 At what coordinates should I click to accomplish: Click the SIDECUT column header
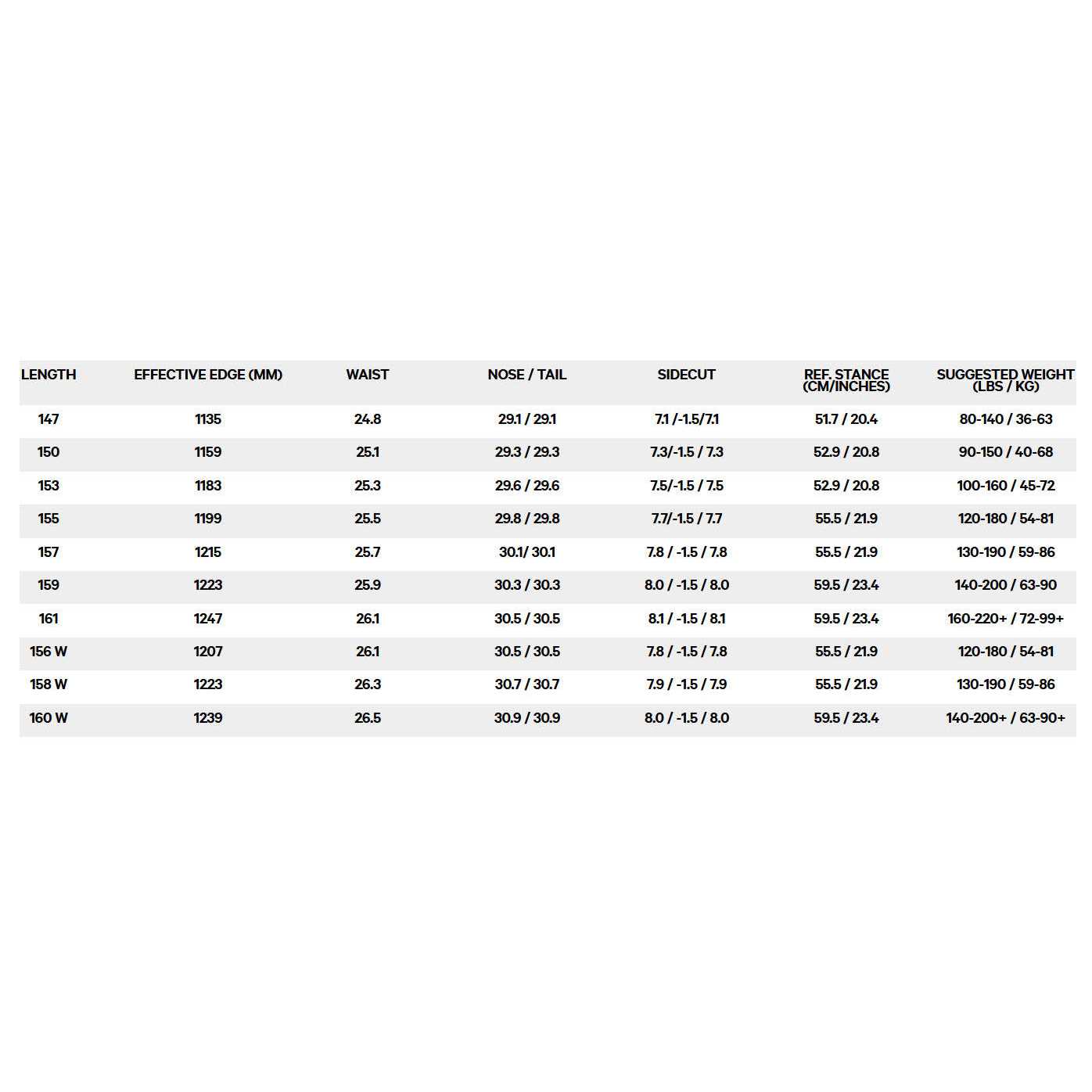(x=686, y=375)
